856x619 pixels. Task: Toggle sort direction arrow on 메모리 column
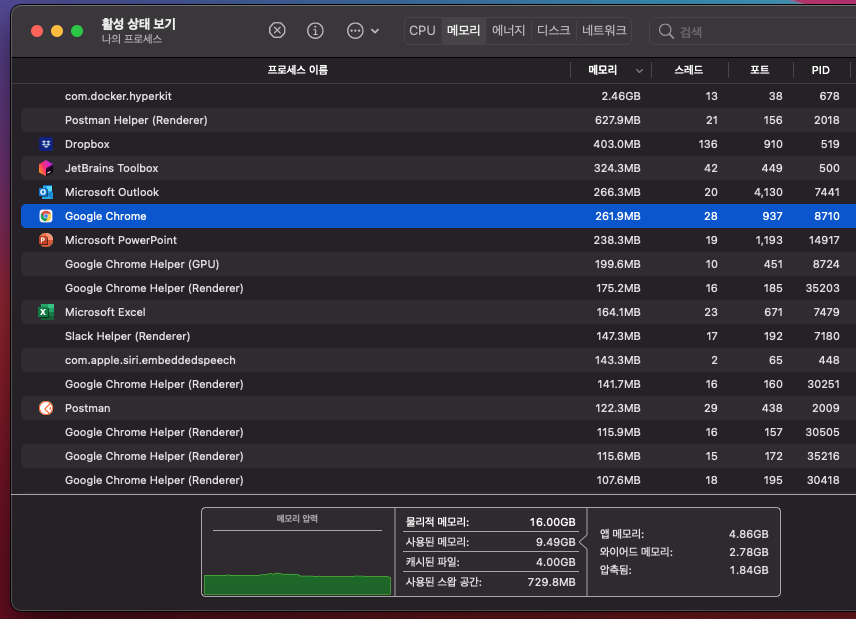(x=639, y=70)
